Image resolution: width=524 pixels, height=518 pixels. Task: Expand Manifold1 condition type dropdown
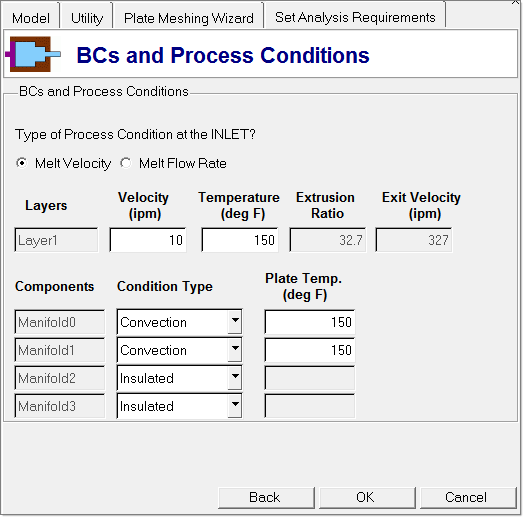[x=235, y=350]
